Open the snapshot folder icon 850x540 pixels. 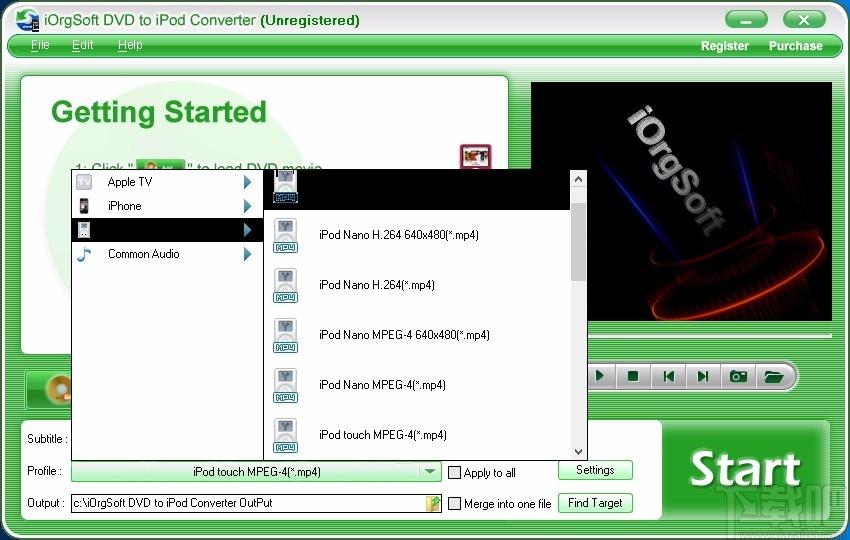tap(774, 376)
